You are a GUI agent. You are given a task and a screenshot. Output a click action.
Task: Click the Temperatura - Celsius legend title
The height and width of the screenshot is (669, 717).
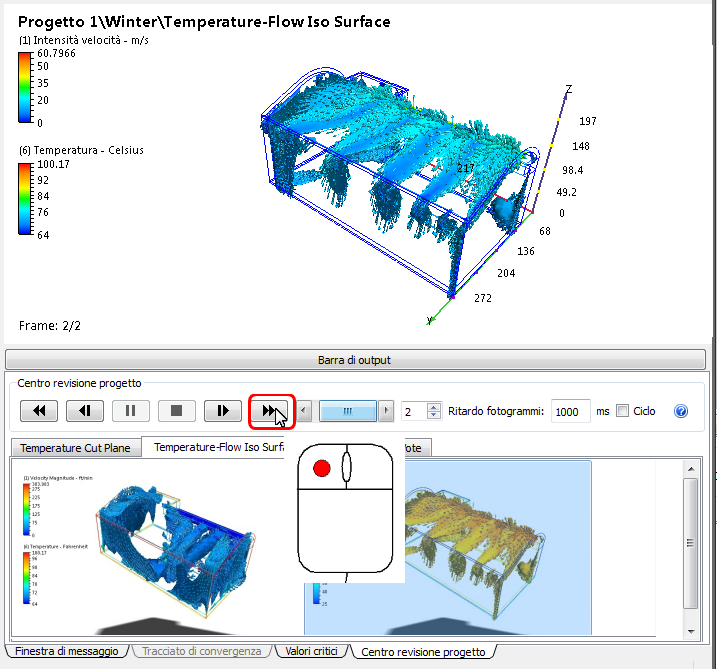81,150
